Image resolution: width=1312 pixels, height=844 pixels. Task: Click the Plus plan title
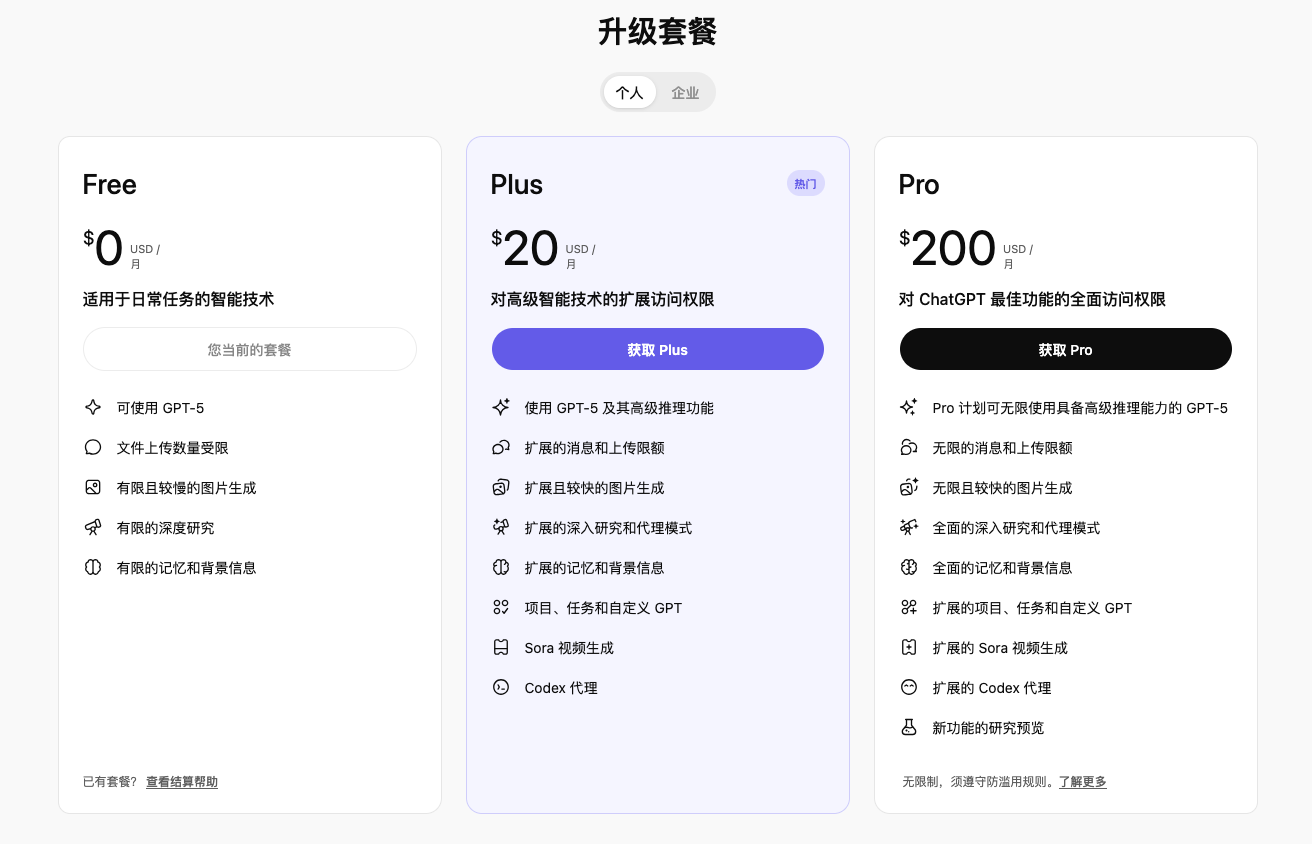(x=517, y=185)
